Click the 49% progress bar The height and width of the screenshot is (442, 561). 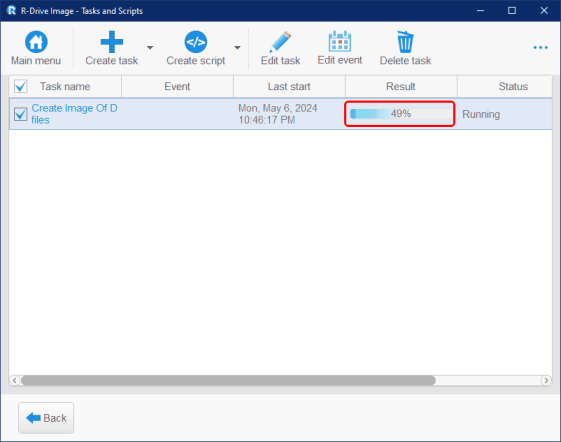click(x=401, y=114)
